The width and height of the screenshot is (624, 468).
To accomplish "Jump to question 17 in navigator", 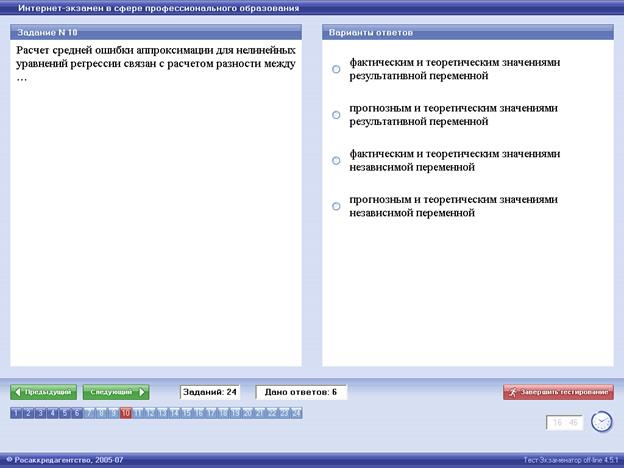I will coord(211,413).
